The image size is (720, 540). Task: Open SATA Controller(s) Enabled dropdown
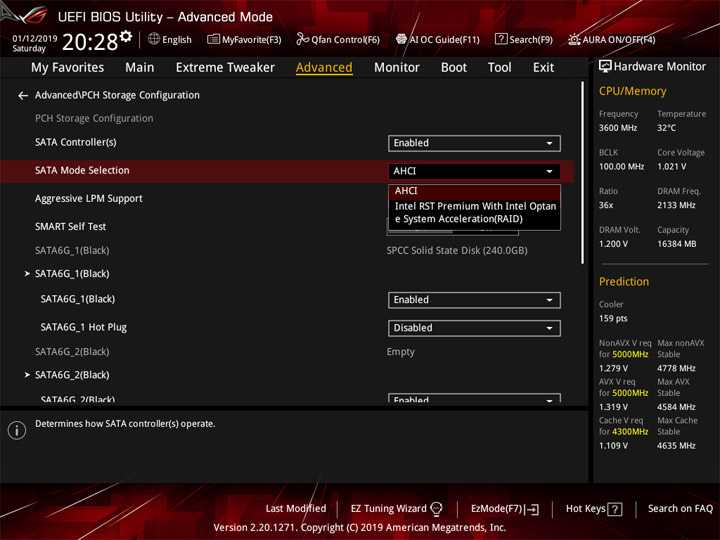474,143
